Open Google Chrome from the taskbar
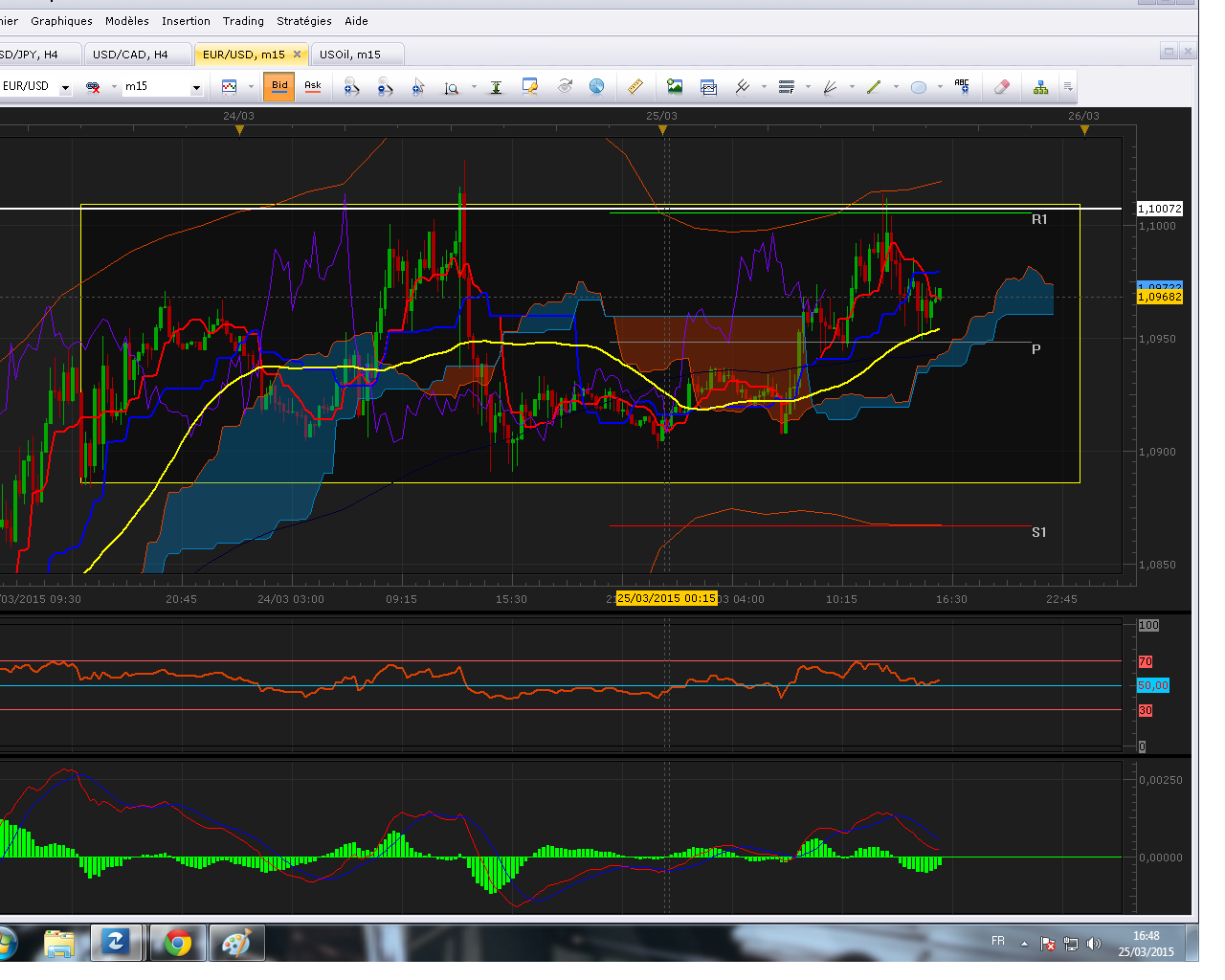1225x980 pixels. pyautogui.click(x=177, y=943)
